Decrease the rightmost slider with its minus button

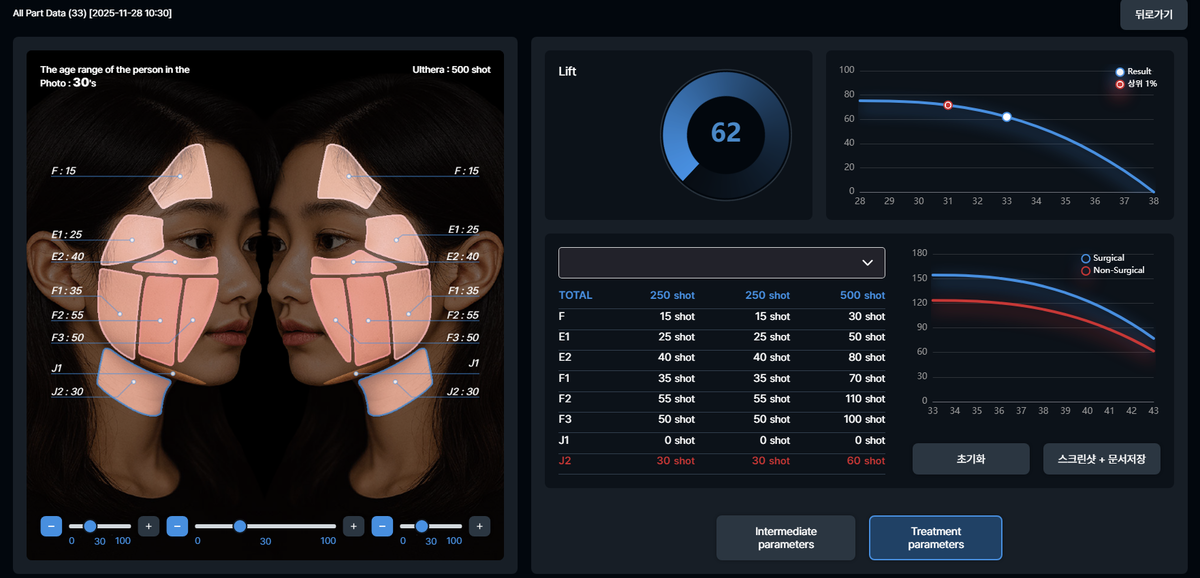click(x=382, y=526)
